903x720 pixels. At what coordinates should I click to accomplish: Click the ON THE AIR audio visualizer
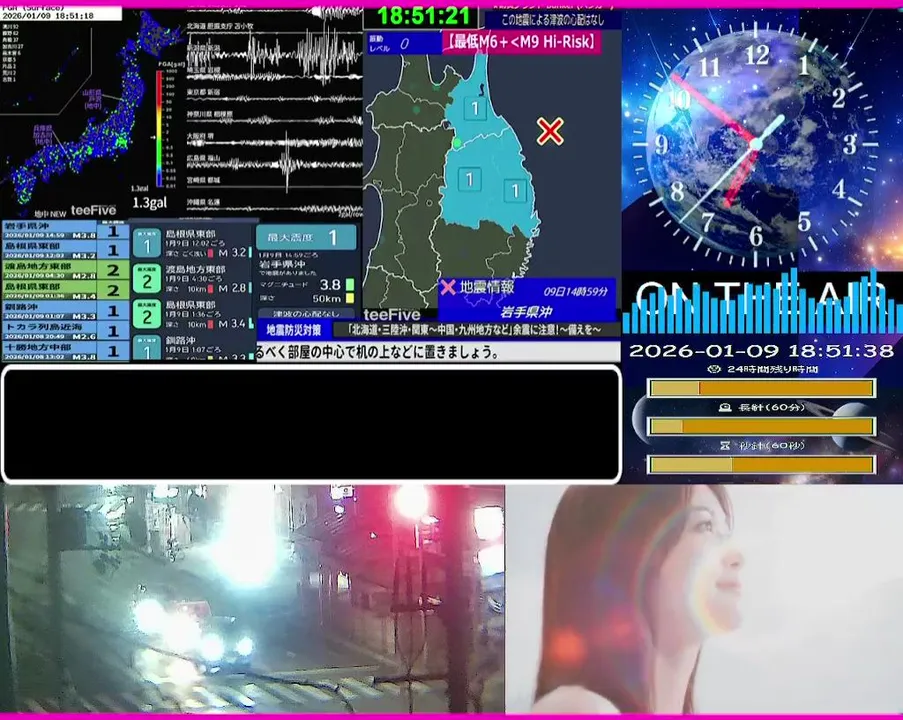[x=762, y=302]
